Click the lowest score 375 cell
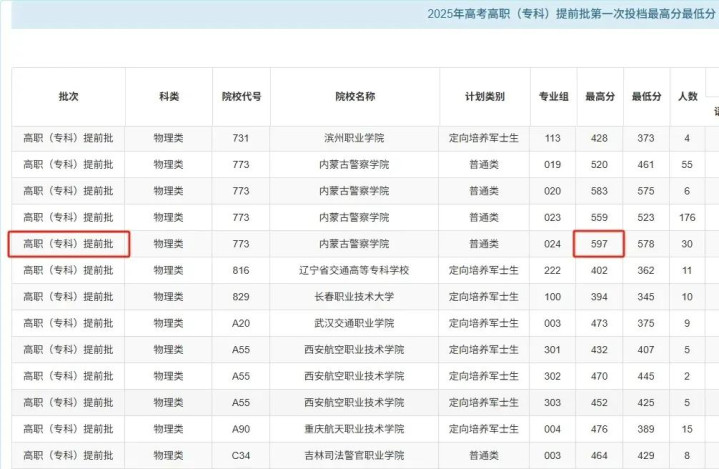The image size is (719, 469). (646, 323)
